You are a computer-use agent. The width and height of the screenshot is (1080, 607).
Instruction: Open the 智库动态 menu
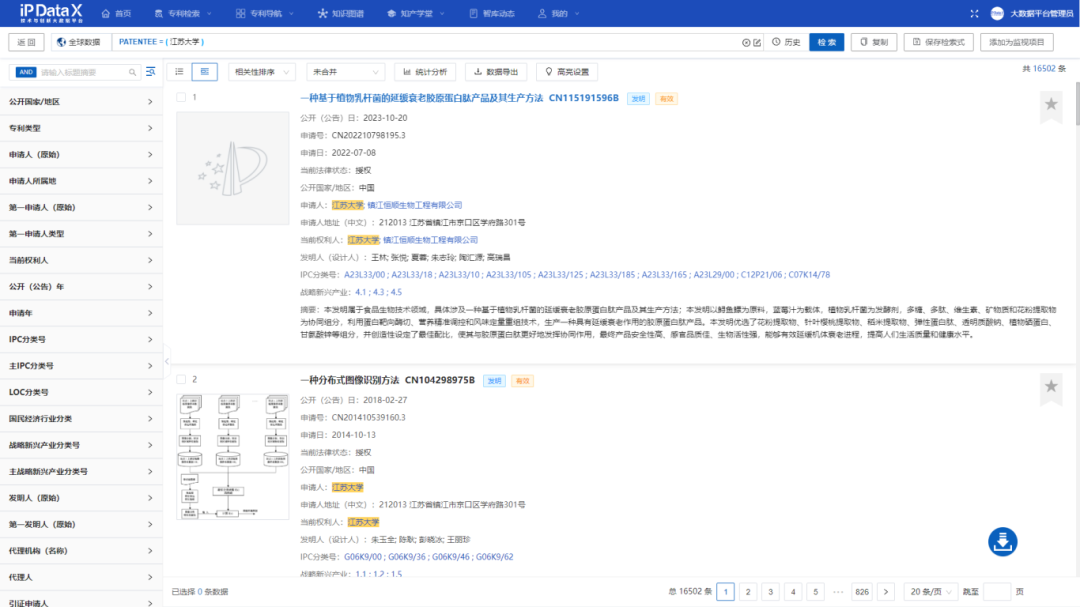coord(492,13)
